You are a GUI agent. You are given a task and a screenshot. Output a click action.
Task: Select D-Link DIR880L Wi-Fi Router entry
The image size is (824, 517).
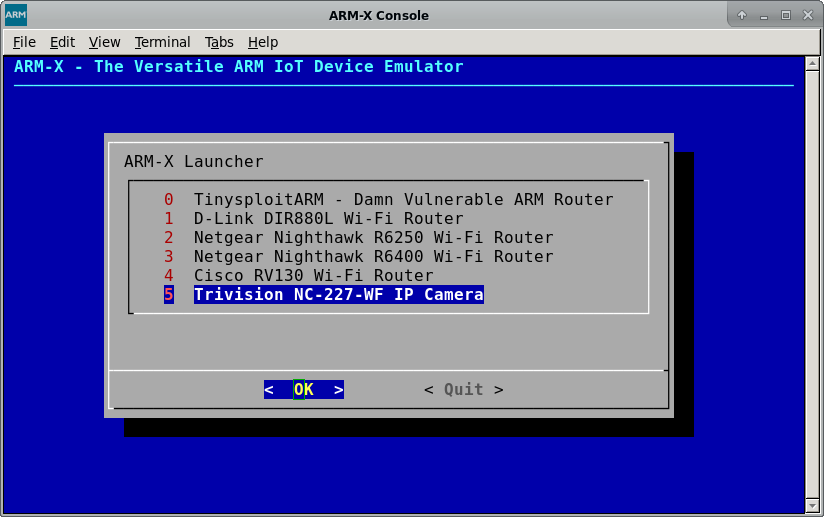328,219
